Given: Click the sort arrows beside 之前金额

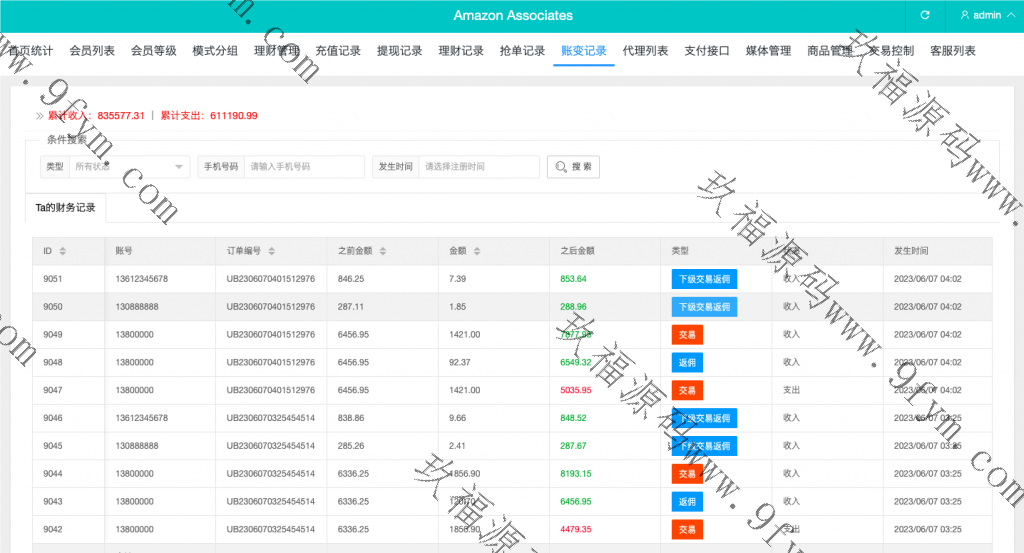Looking at the screenshot, I should coord(382,251).
